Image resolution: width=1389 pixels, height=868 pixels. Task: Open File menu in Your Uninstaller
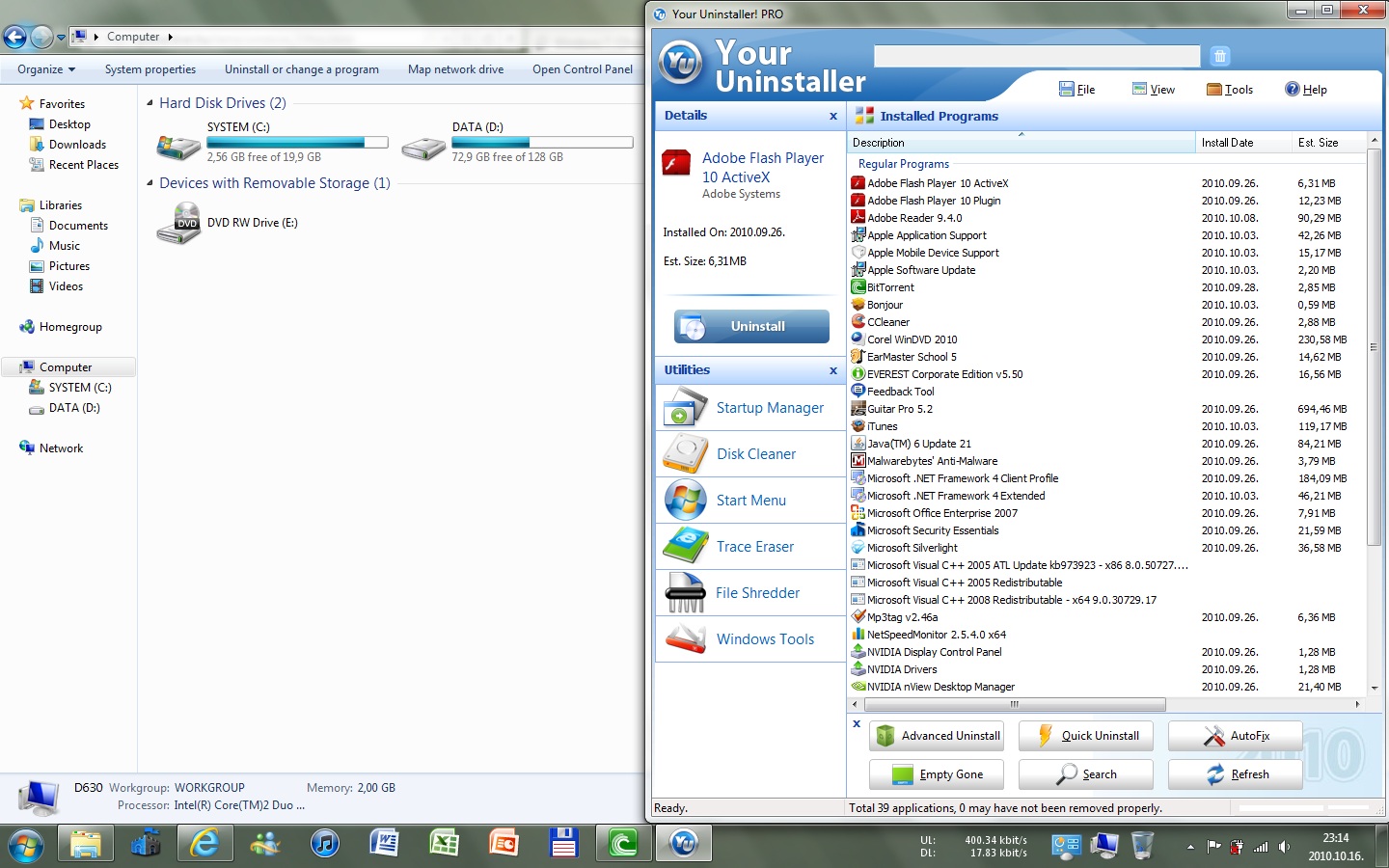(x=1076, y=89)
